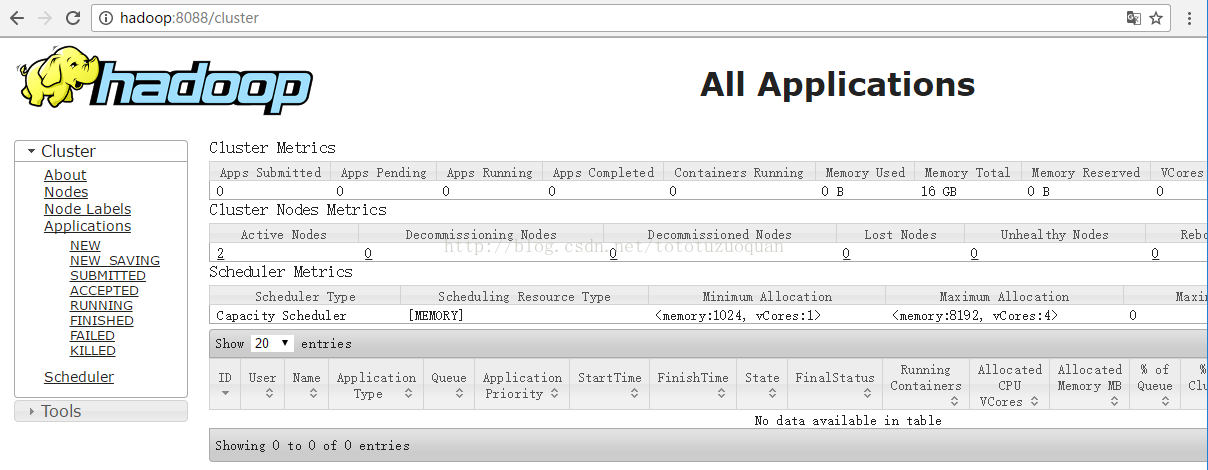Click the Hadoop elephant logo
The height and width of the screenshot is (470, 1208).
click(x=164, y=80)
